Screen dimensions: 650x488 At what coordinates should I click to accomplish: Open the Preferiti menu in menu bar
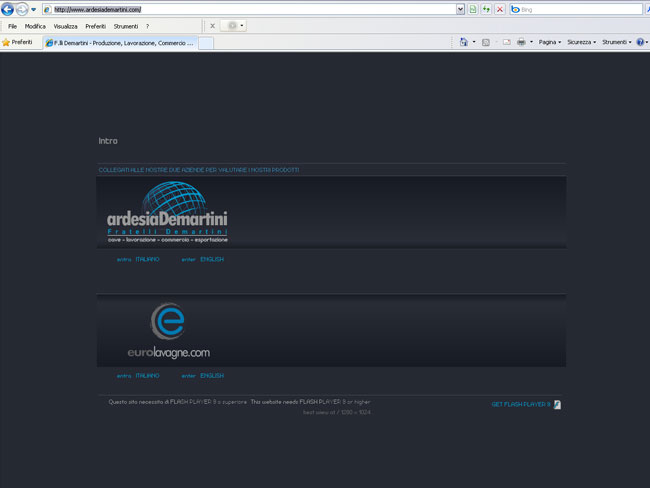tap(96, 26)
